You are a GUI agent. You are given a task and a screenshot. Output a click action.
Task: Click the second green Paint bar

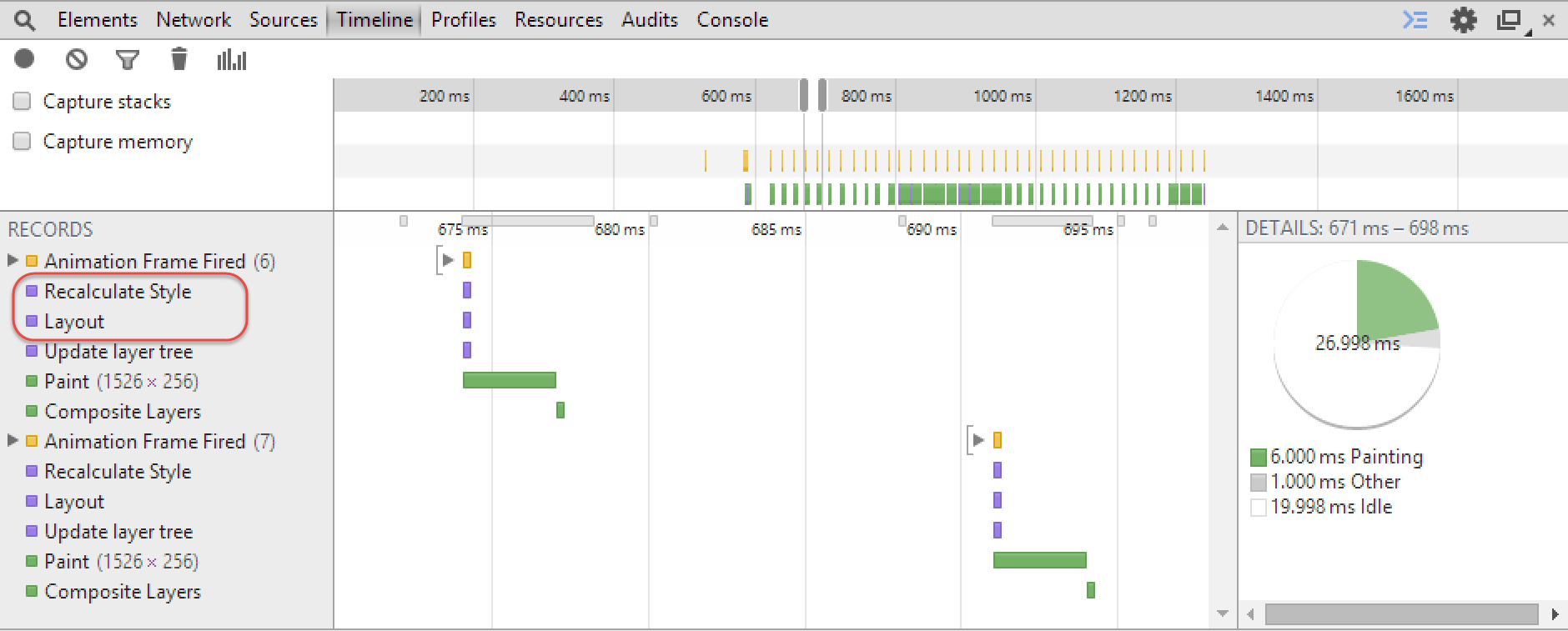point(1040,560)
